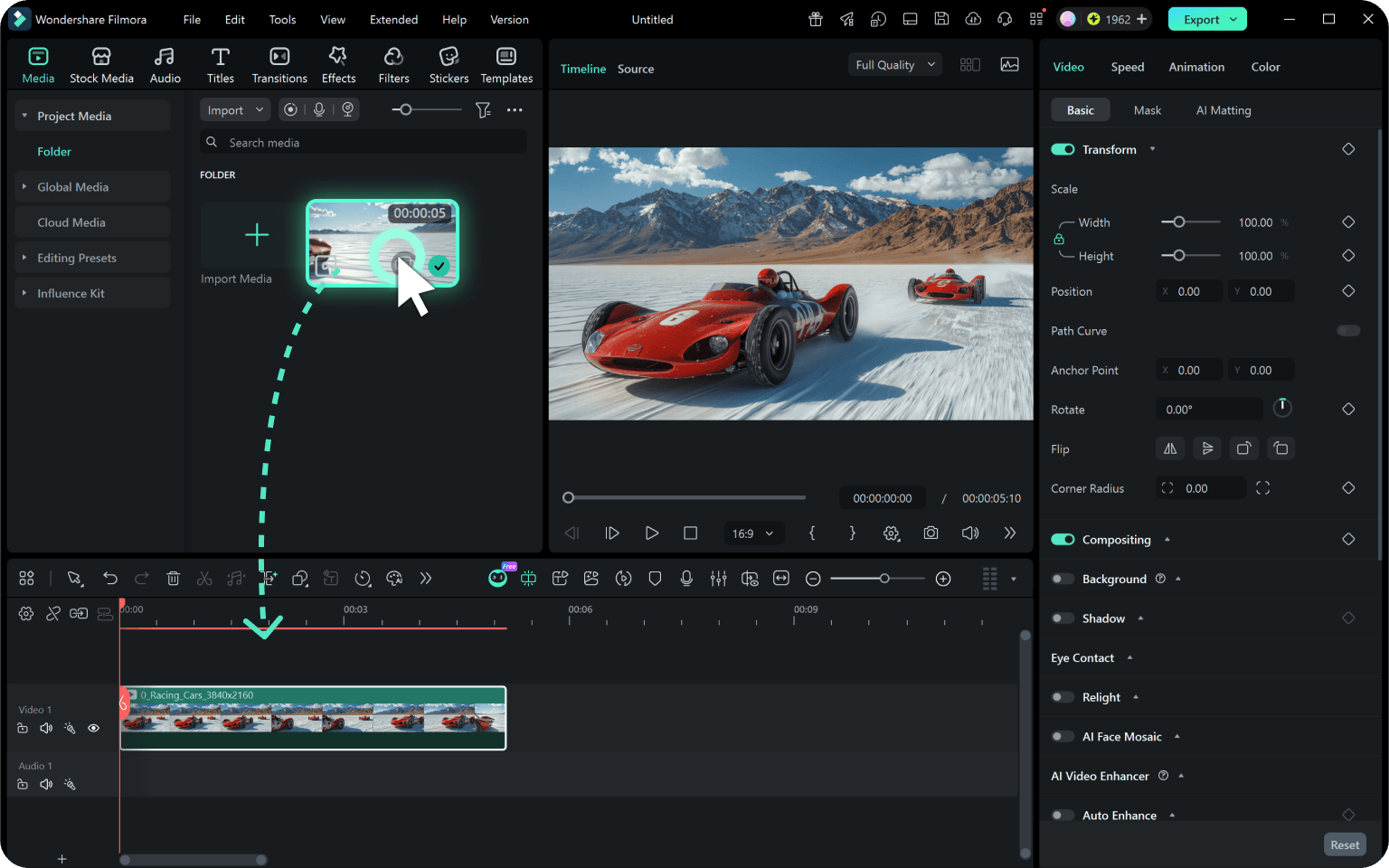The image size is (1389, 868).
Task: Toggle the Transform switch
Action: click(x=1063, y=149)
